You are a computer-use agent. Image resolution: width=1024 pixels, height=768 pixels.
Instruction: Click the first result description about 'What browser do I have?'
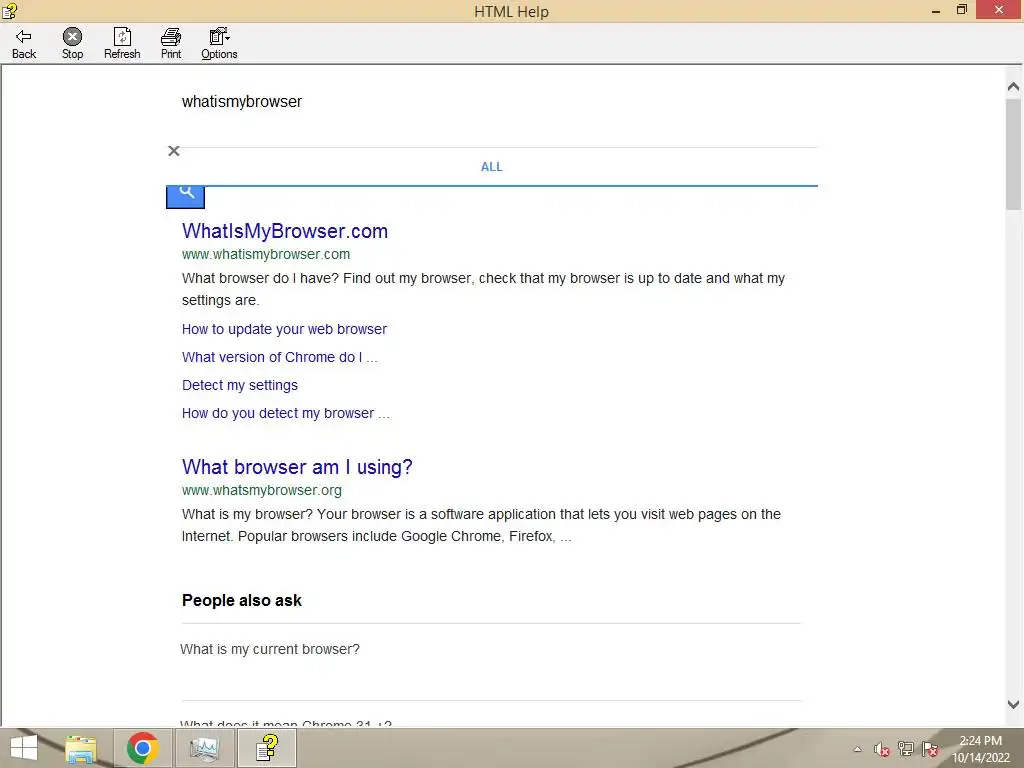[x=483, y=289]
